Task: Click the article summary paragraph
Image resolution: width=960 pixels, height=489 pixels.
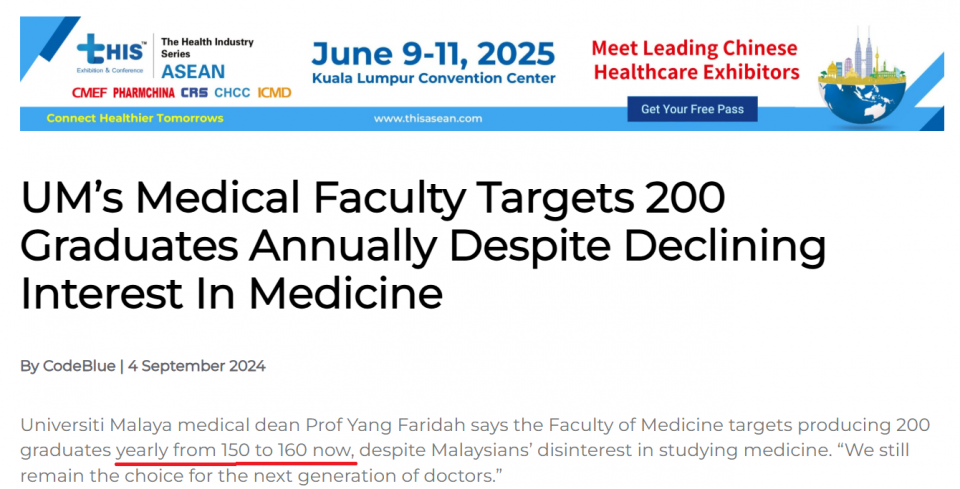Action: coord(475,450)
